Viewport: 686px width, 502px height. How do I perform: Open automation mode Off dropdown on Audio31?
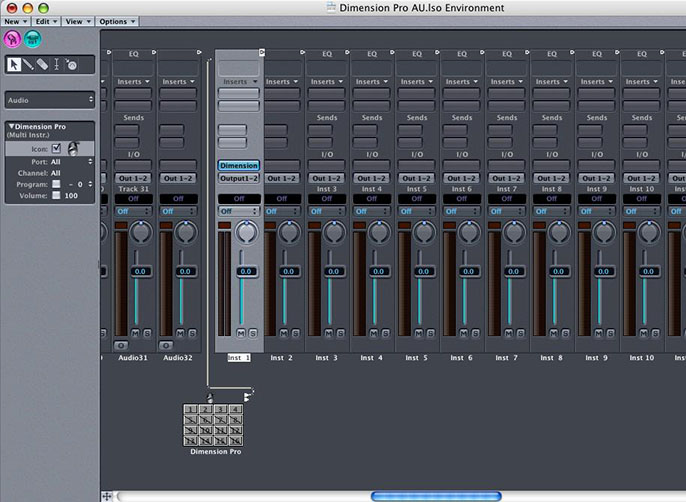pyautogui.click(x=133, y=211)
